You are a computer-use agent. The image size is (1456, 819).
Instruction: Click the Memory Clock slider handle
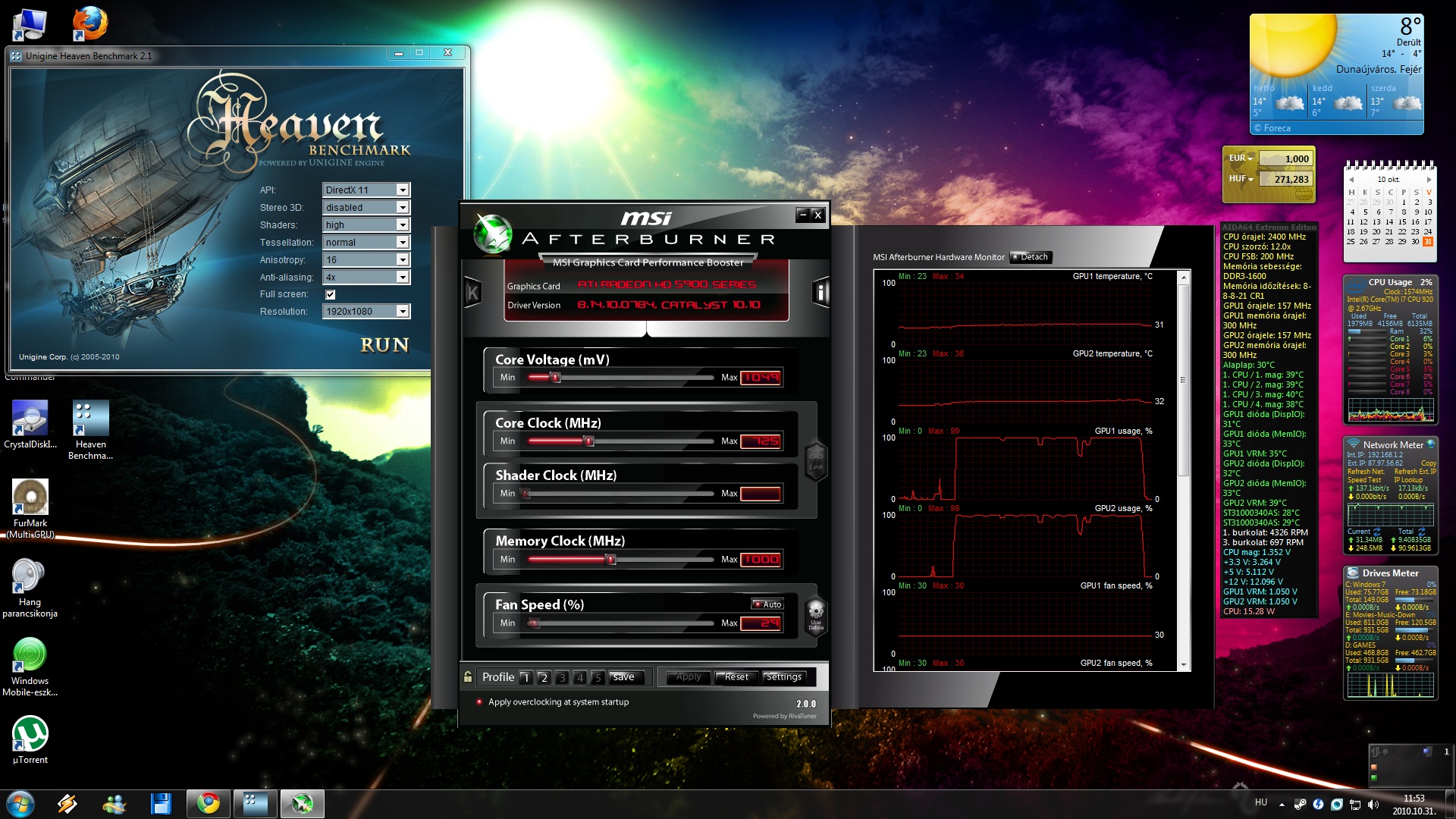pyautogui.click(x=610, y=560)
